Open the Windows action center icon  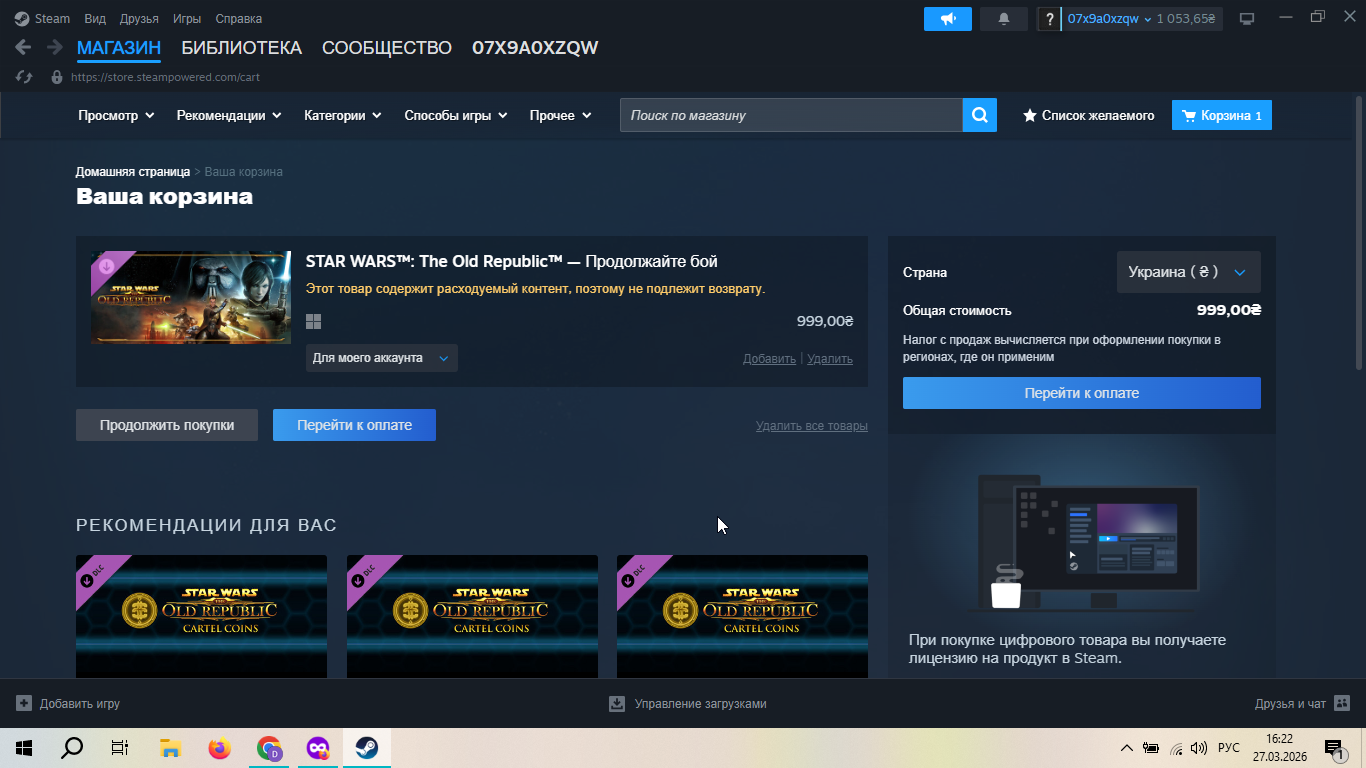pyautogui.click(x=1333, y=747)
